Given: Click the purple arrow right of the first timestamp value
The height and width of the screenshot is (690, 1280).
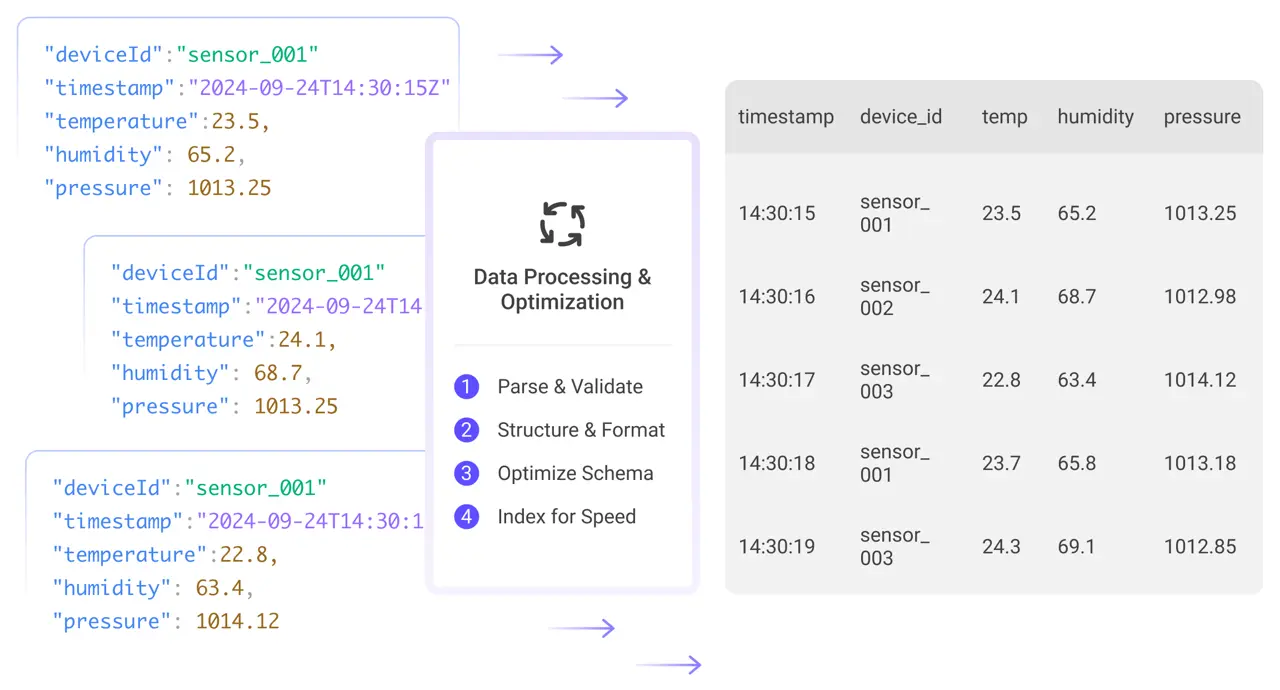Looking at the screenshot, I should click(595, 98).
